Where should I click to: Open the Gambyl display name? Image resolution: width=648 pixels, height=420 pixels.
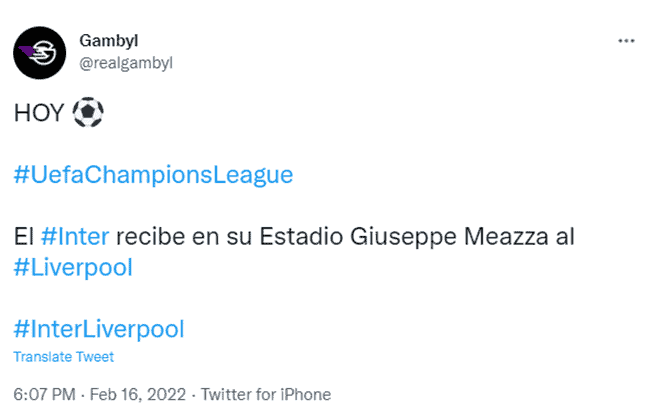pos(109,41)
